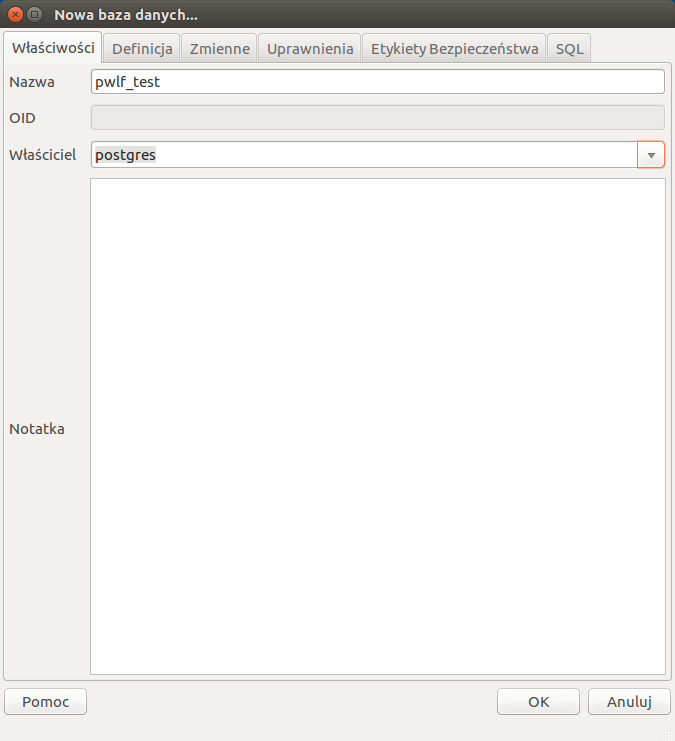Click the OK button to confirm
The image size is (675, 741).
click(x=538, y=702)
